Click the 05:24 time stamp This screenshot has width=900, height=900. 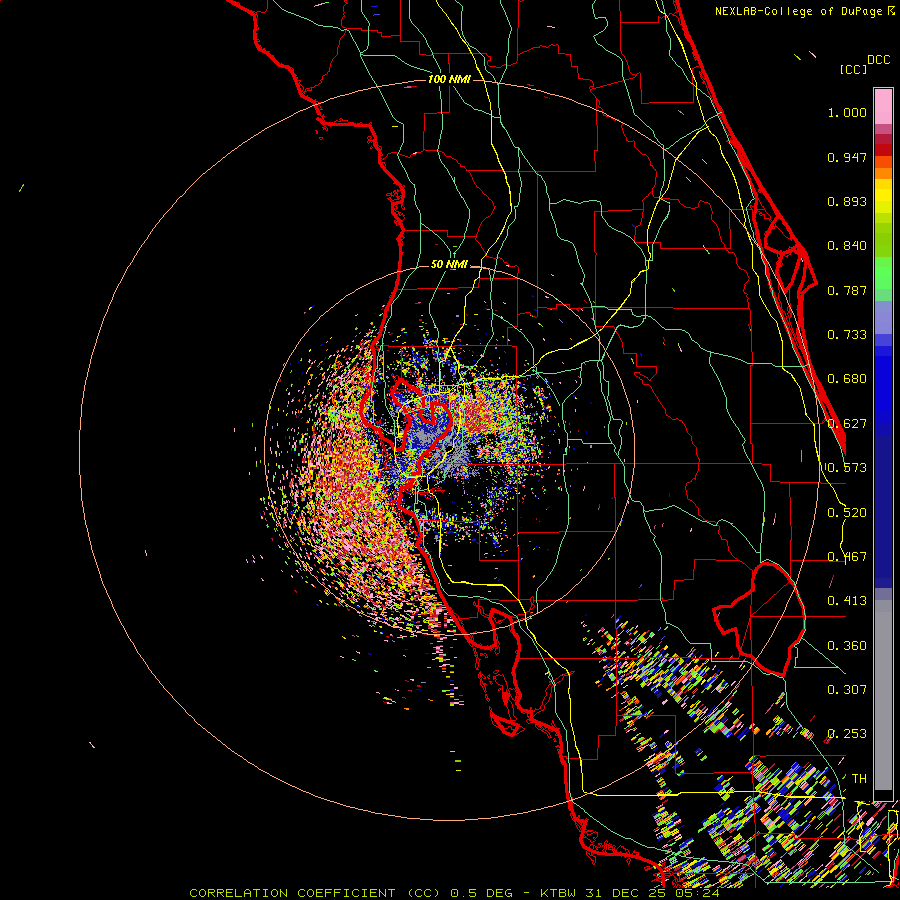(699, 893)
